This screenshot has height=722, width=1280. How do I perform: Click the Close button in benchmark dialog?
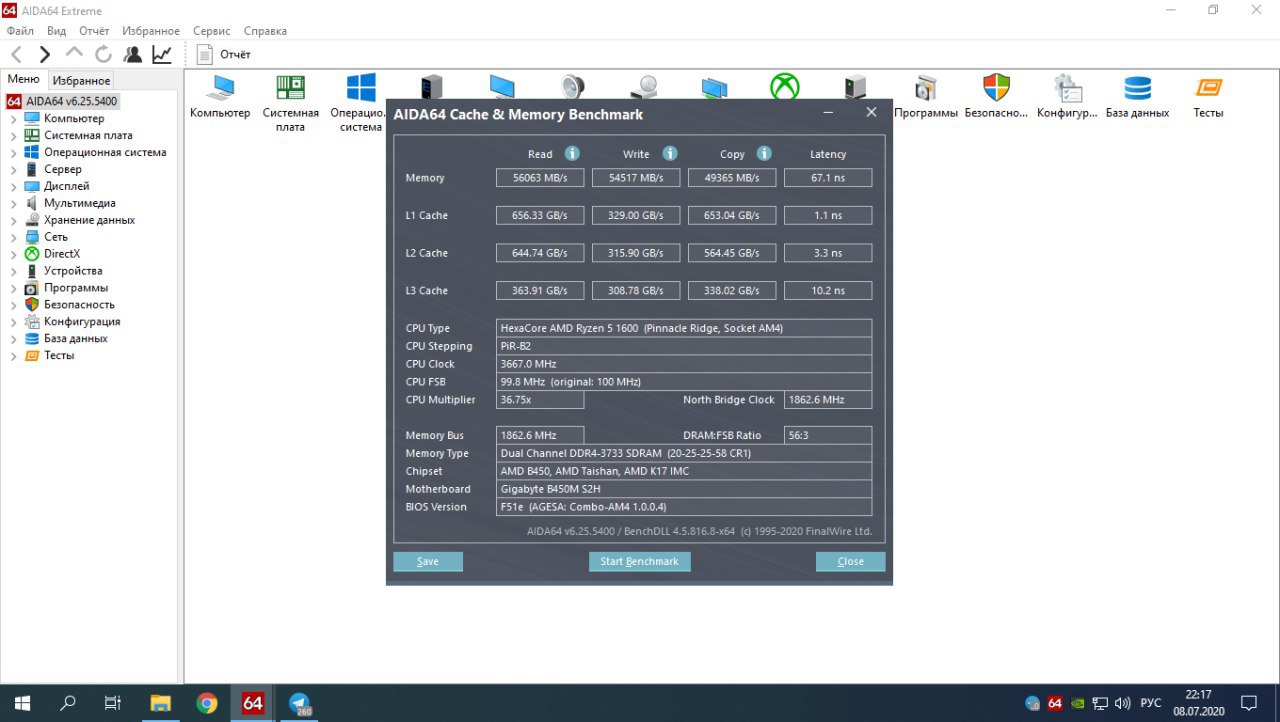pyautogui.click(x=850, y=561)
